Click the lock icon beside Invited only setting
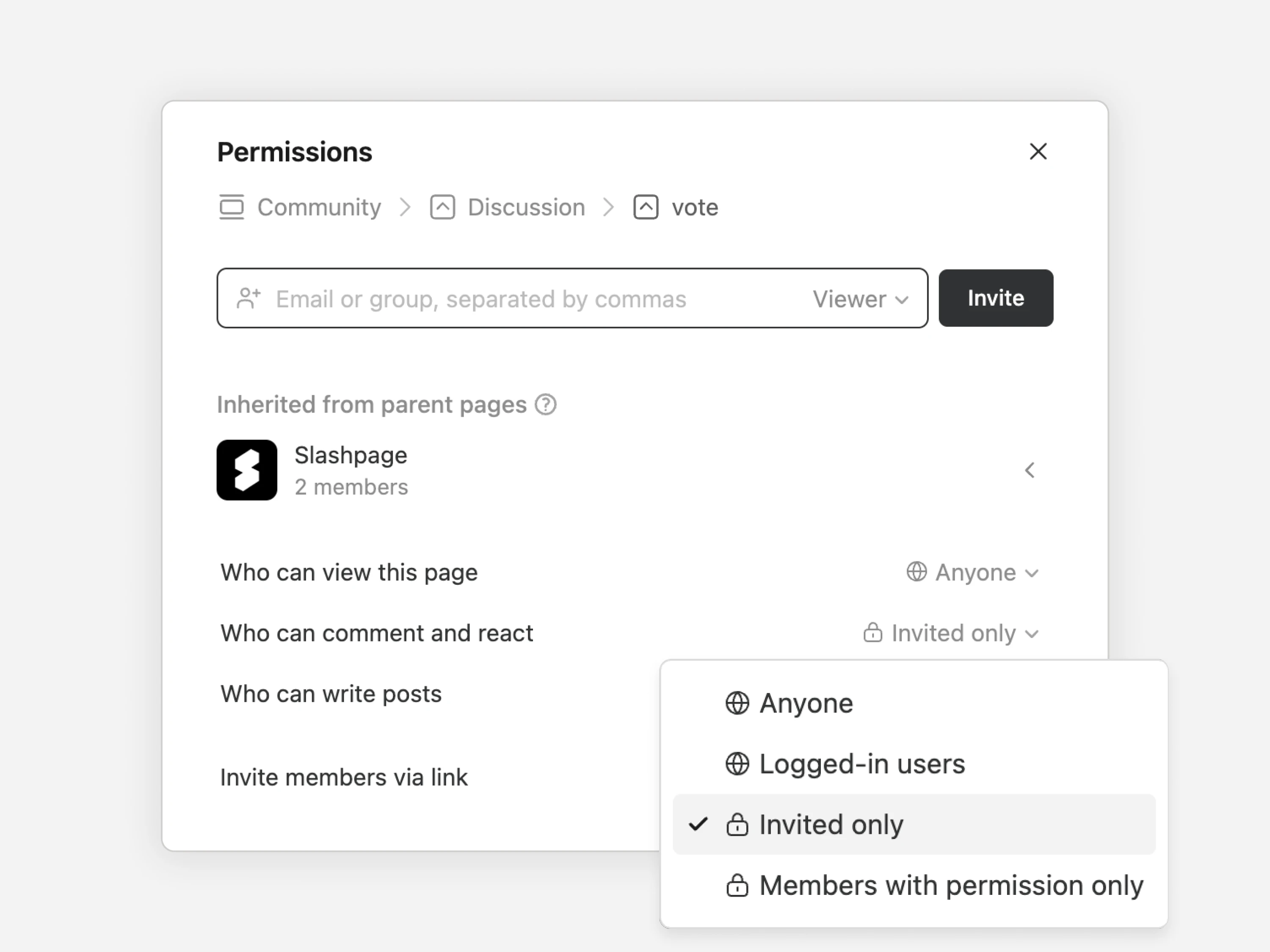Image resolution: width=1270 pixels, height=952 pixels. click(x=872, y=633)
